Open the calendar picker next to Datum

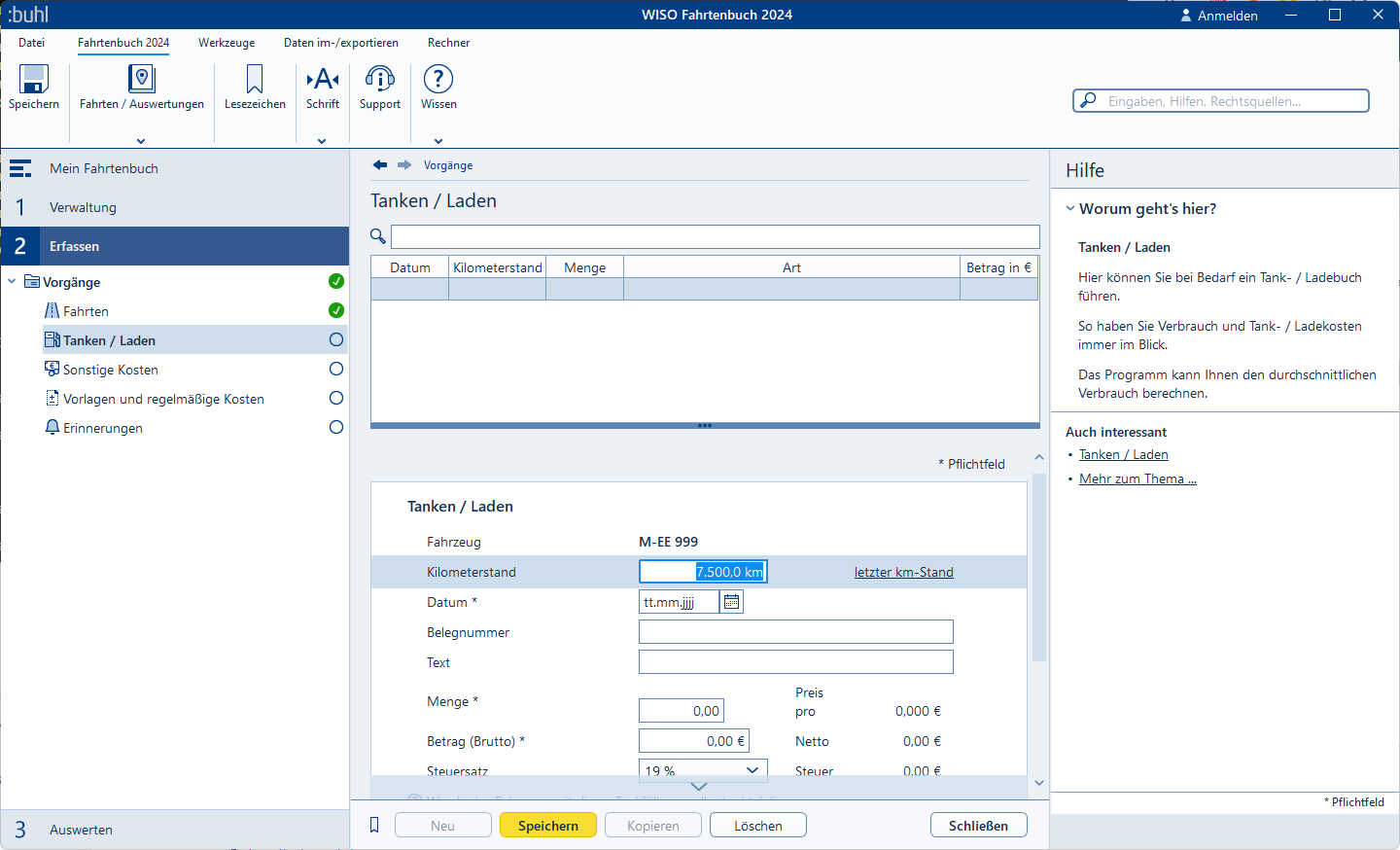[x=732, y=602]
